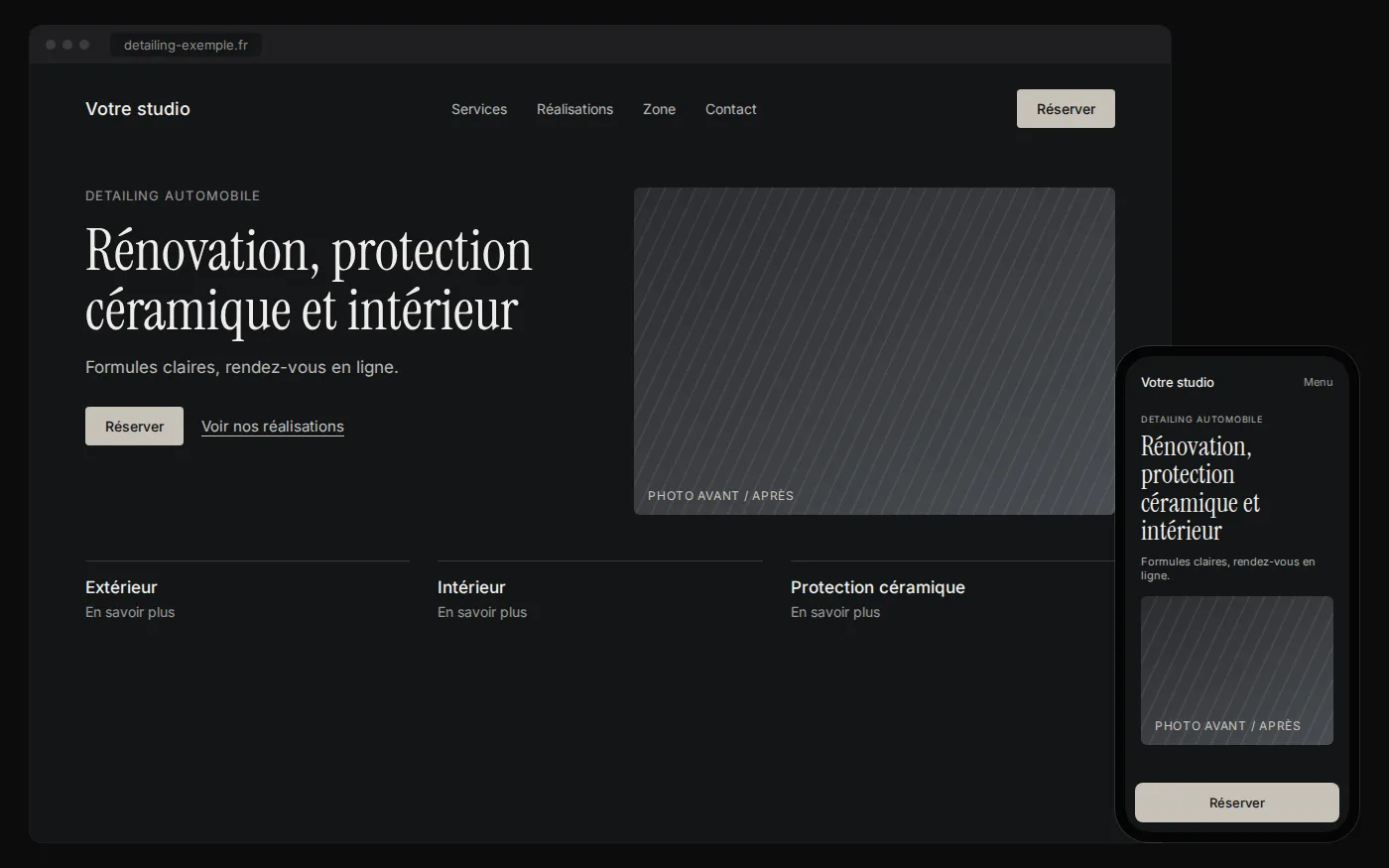This screenshot has width=1389, height=868.
Task: Open the Contact nav link
Action: pos(730,109)
